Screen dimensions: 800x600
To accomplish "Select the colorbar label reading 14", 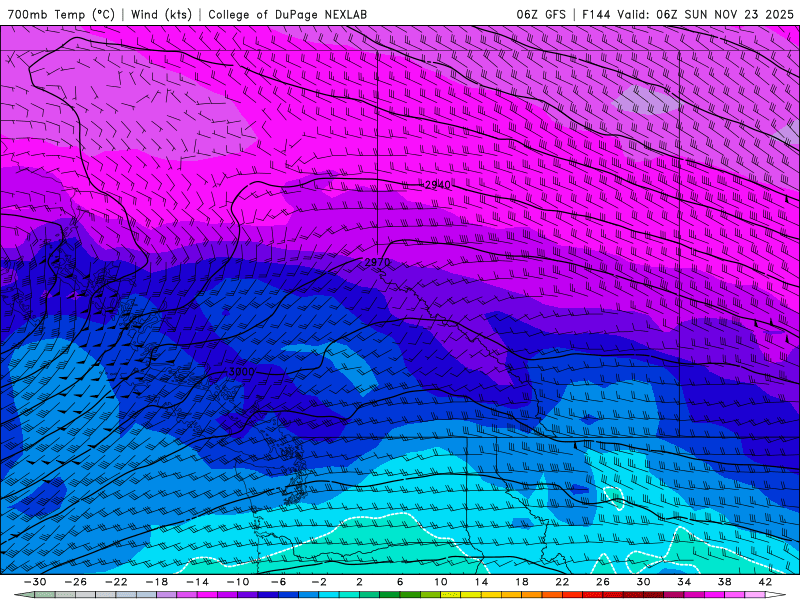I will [x=481, y=582].
